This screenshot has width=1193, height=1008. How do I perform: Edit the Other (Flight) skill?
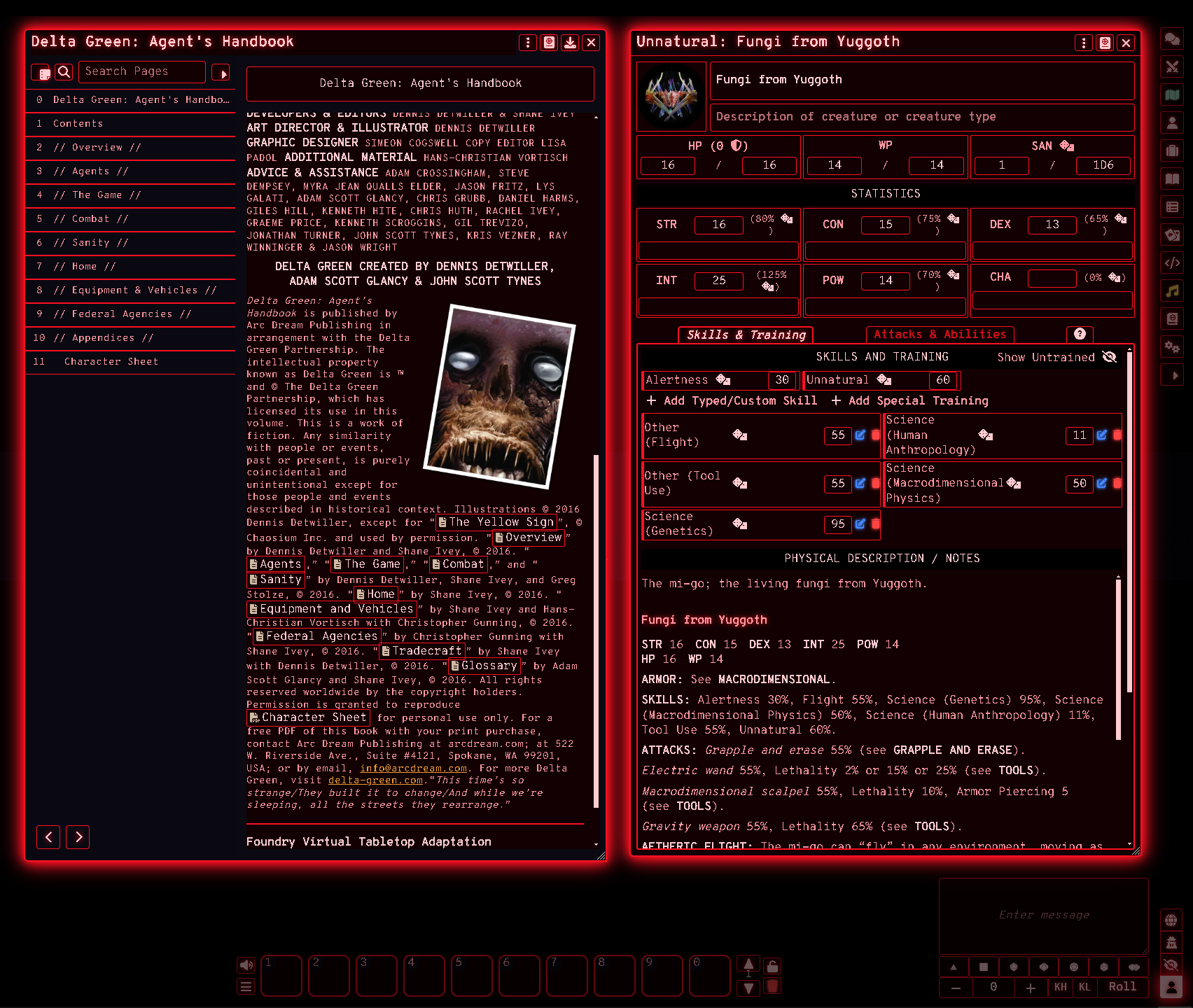pyautogui.click(x=860, y=435)
